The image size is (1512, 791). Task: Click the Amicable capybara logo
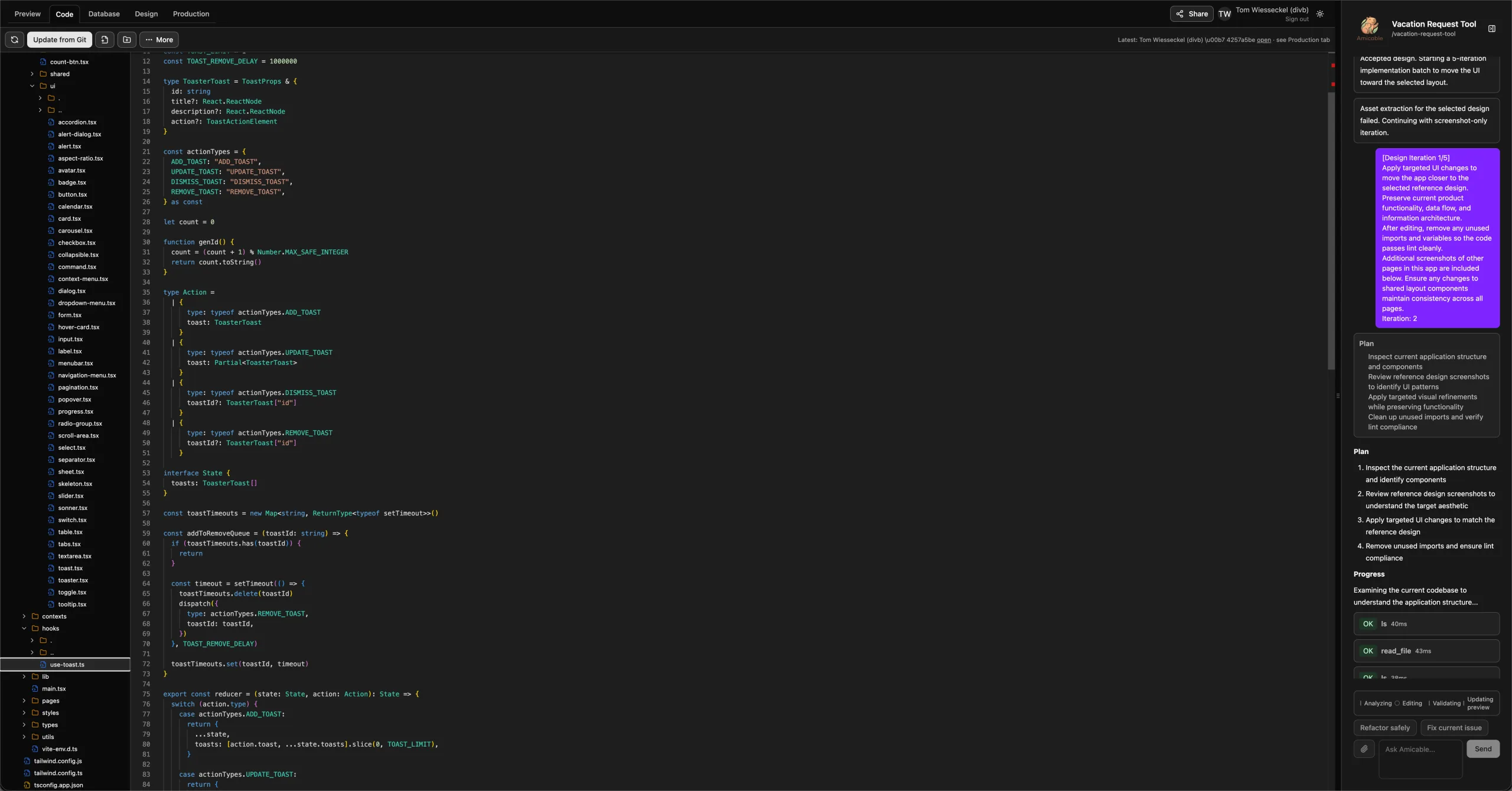point(1369,28)
